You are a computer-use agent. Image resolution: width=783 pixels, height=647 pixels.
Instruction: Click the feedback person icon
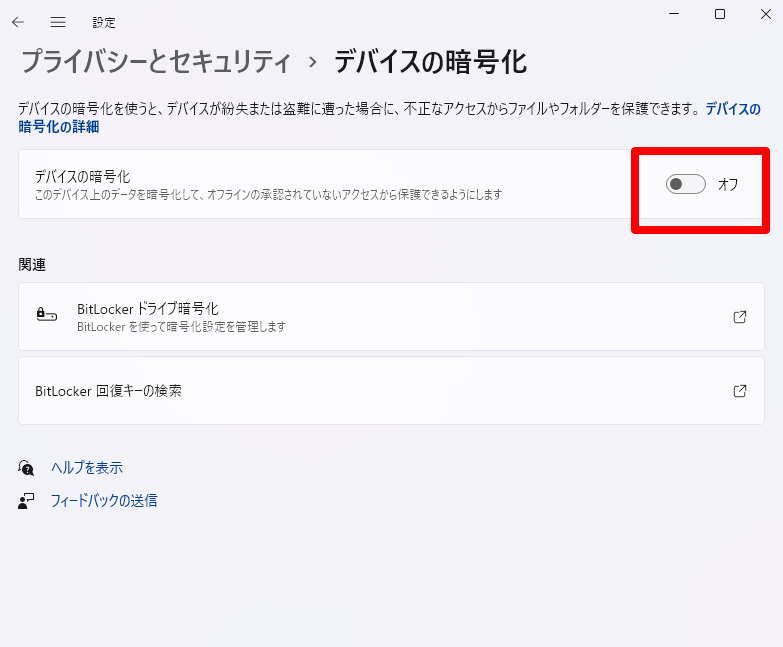[27, 501]
